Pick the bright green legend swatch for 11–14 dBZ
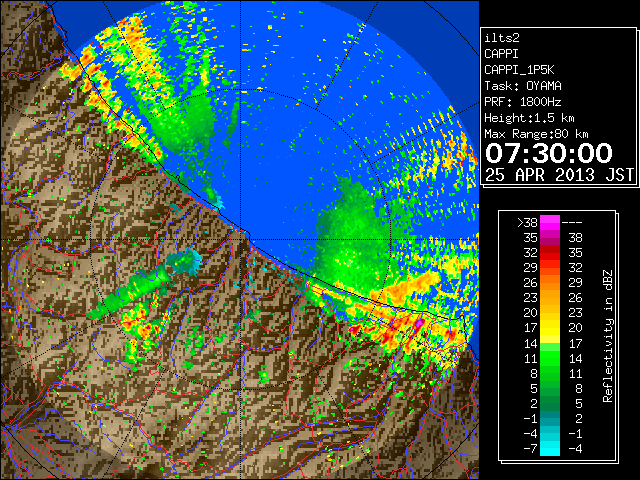Image resolution: width=640 pixels, height=480 pixels. click(550, 358)
